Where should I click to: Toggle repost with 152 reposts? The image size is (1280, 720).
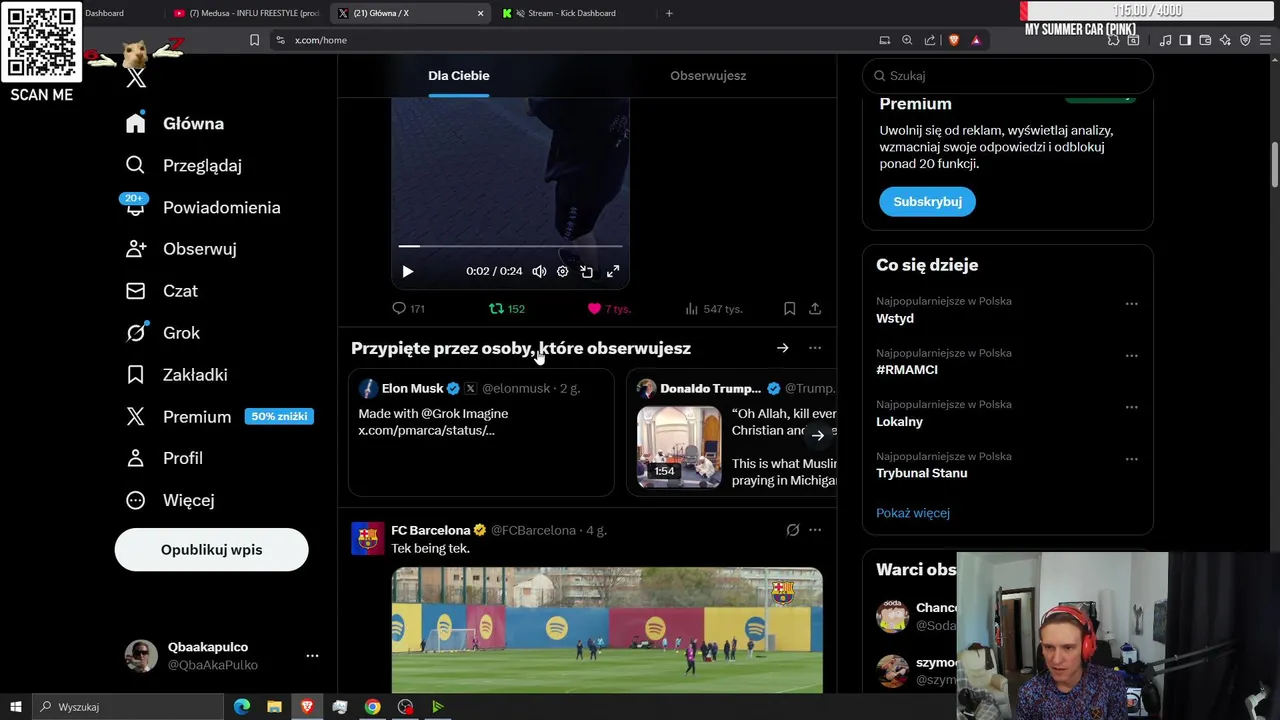pyautogui.click(x=507, y=309)
